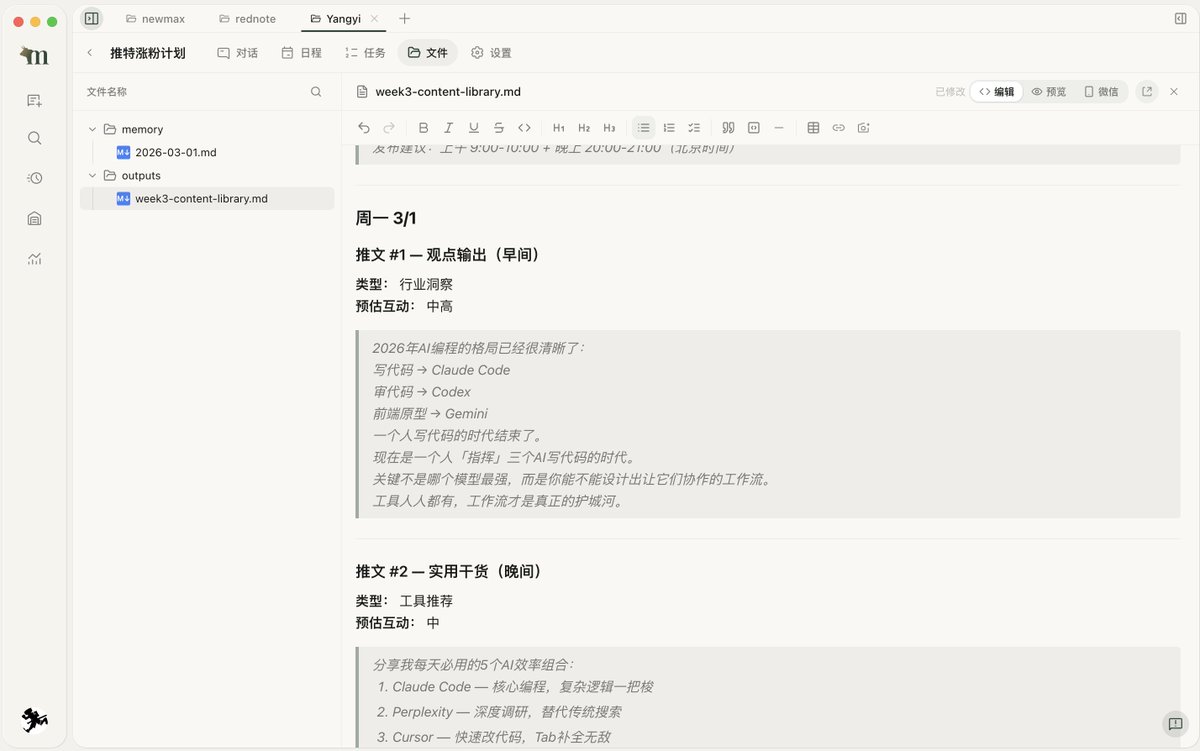Toggle underline formatting

pyautogui.click(x=473, y=128)
